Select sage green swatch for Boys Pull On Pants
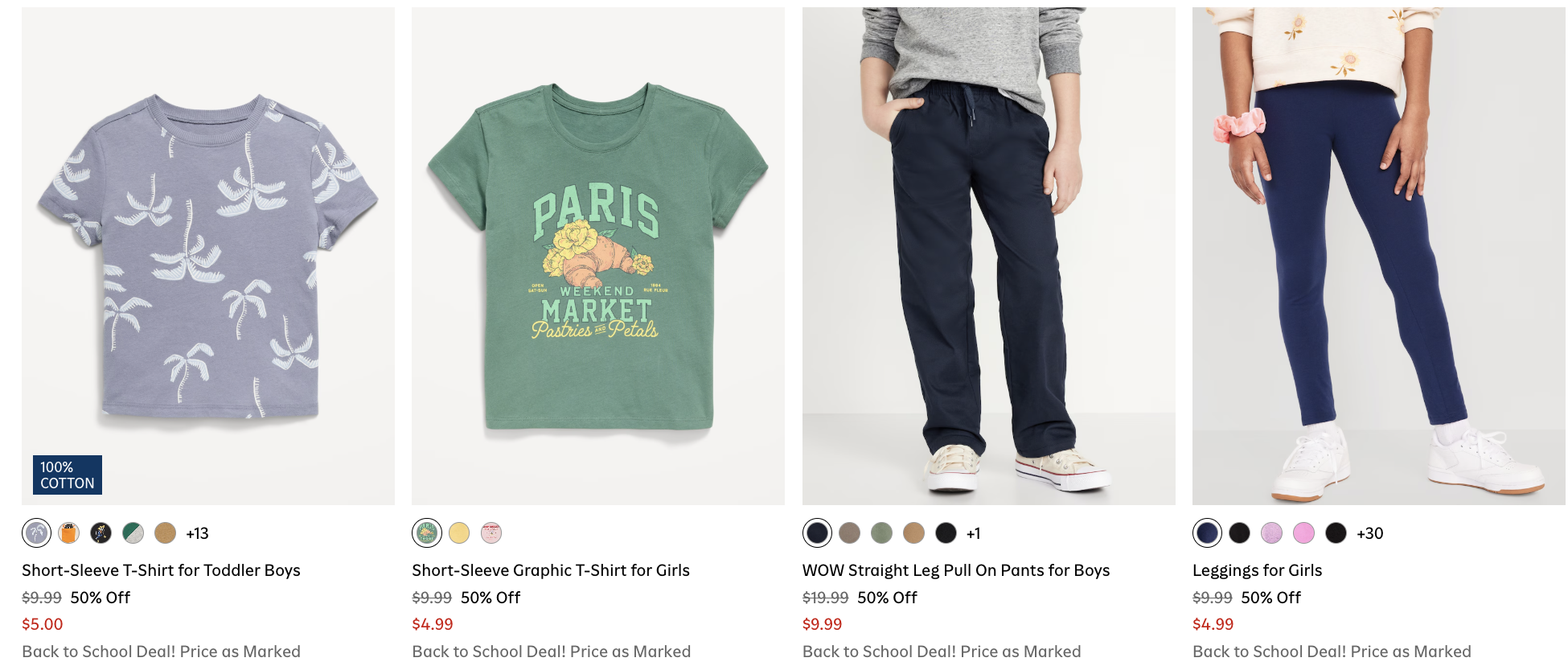Viewport: 1568px width, 666px height. (x=882, y=532)
